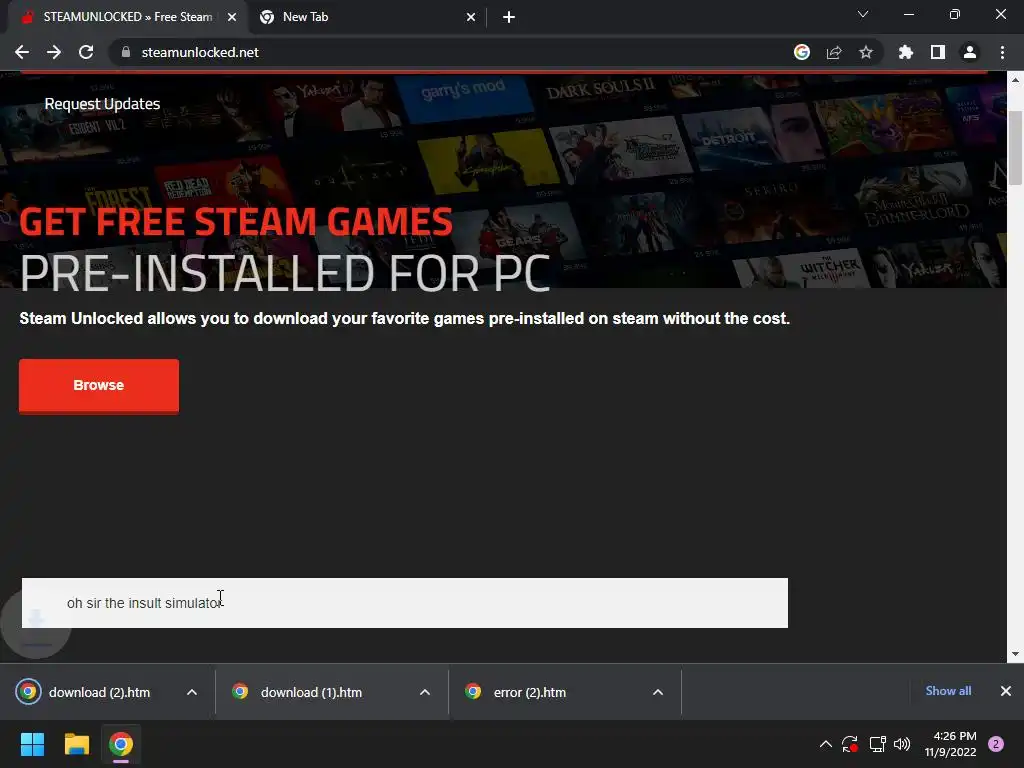Open the Chrome three-dot menu
Viewport: 1024px width, 768px height.
click(1002, 52)
